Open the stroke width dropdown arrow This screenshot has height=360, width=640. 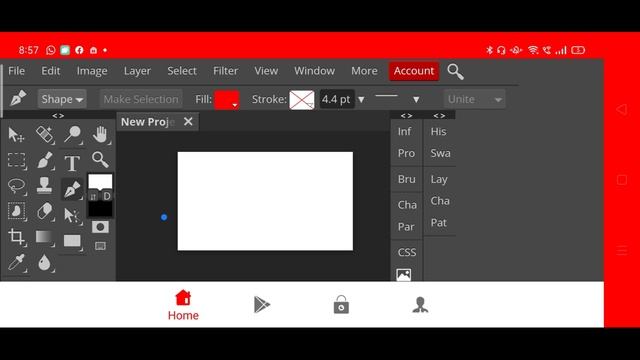(x=361, y=99)
